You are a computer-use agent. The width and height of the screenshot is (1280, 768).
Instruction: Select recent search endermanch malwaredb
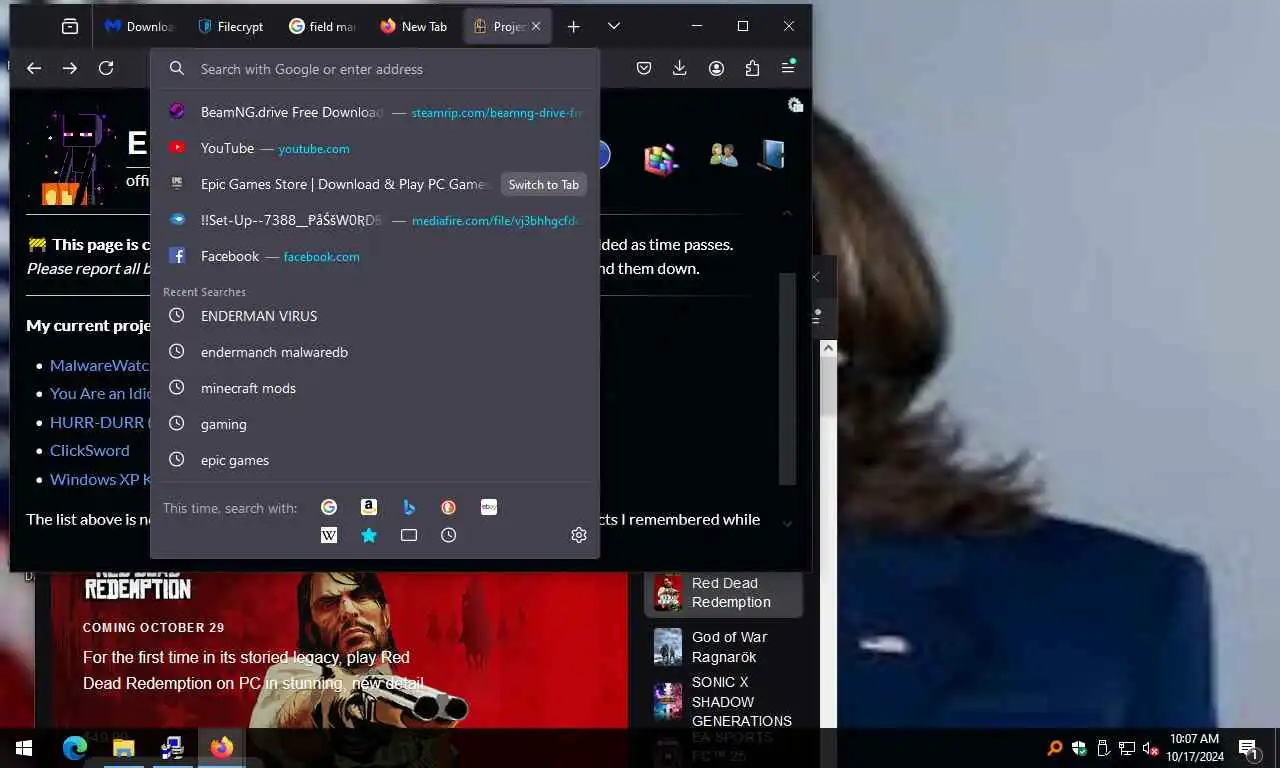click(375, 352)
